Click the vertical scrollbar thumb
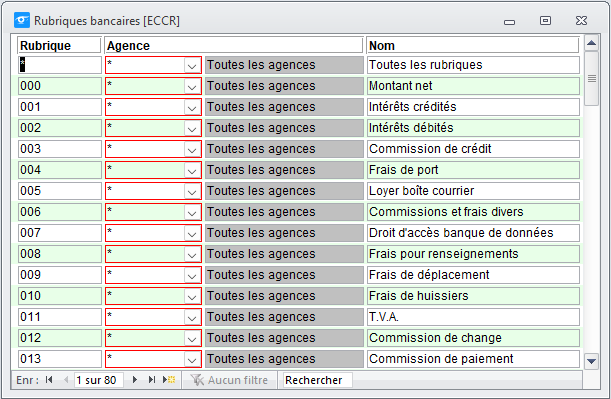Image resolution: width=611 pixels, height=399 pixels. coord(592,79)
